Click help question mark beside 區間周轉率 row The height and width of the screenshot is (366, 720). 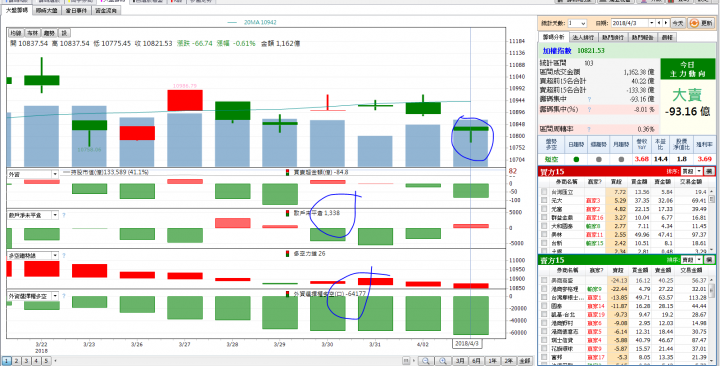(589, 130)
